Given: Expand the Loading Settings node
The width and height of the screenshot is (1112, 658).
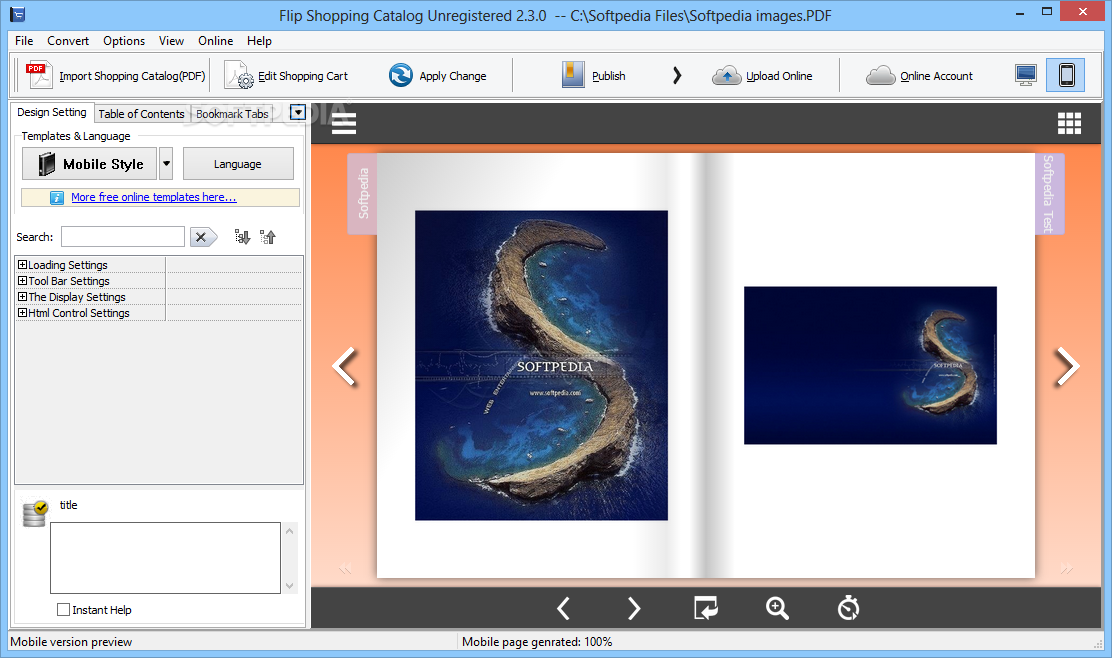Looking at the screenshot, I should click(x=22, y=264).
